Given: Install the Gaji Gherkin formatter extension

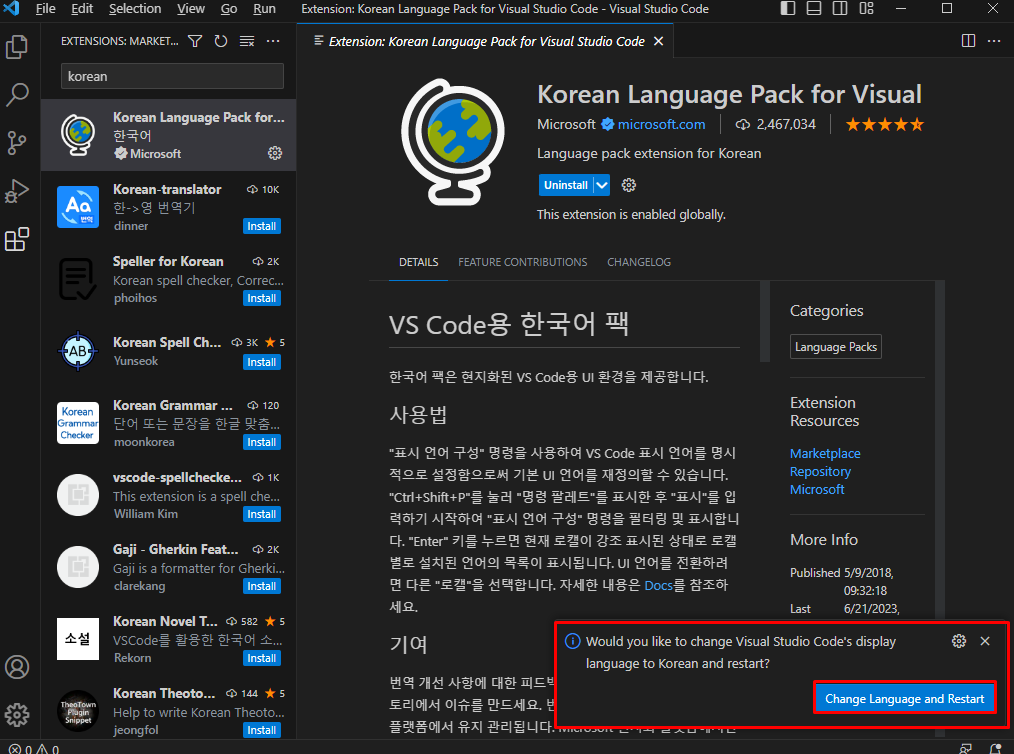Looking at the screenshot, I should [x=262, y=586].
